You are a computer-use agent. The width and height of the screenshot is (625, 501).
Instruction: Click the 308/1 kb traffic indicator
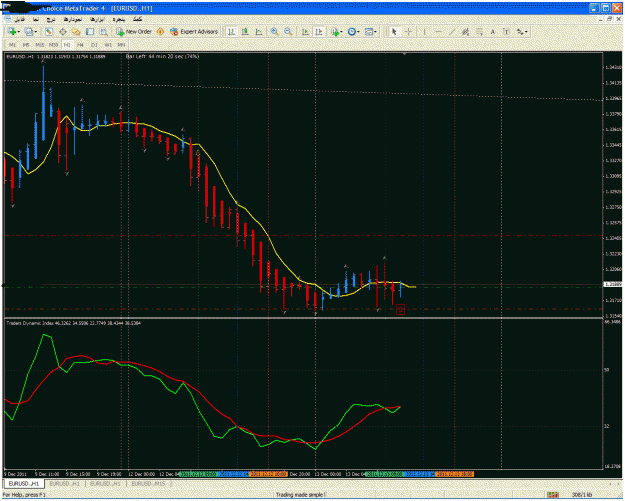[582, 495]
